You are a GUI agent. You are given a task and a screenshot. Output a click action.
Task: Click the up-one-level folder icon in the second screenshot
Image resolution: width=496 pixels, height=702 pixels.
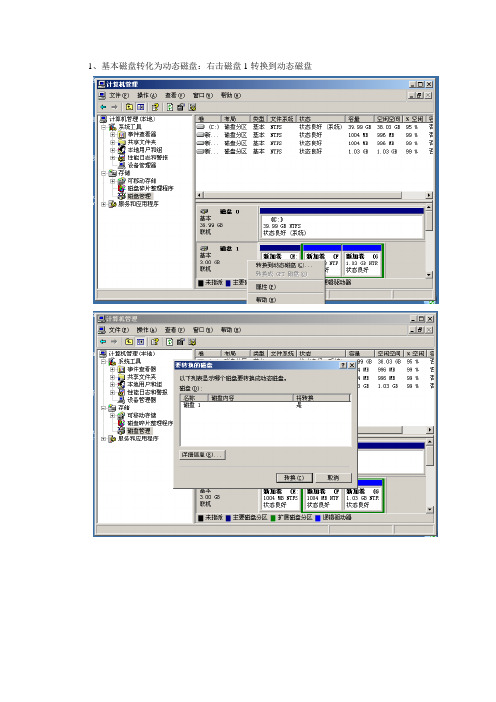pos(129,342)
